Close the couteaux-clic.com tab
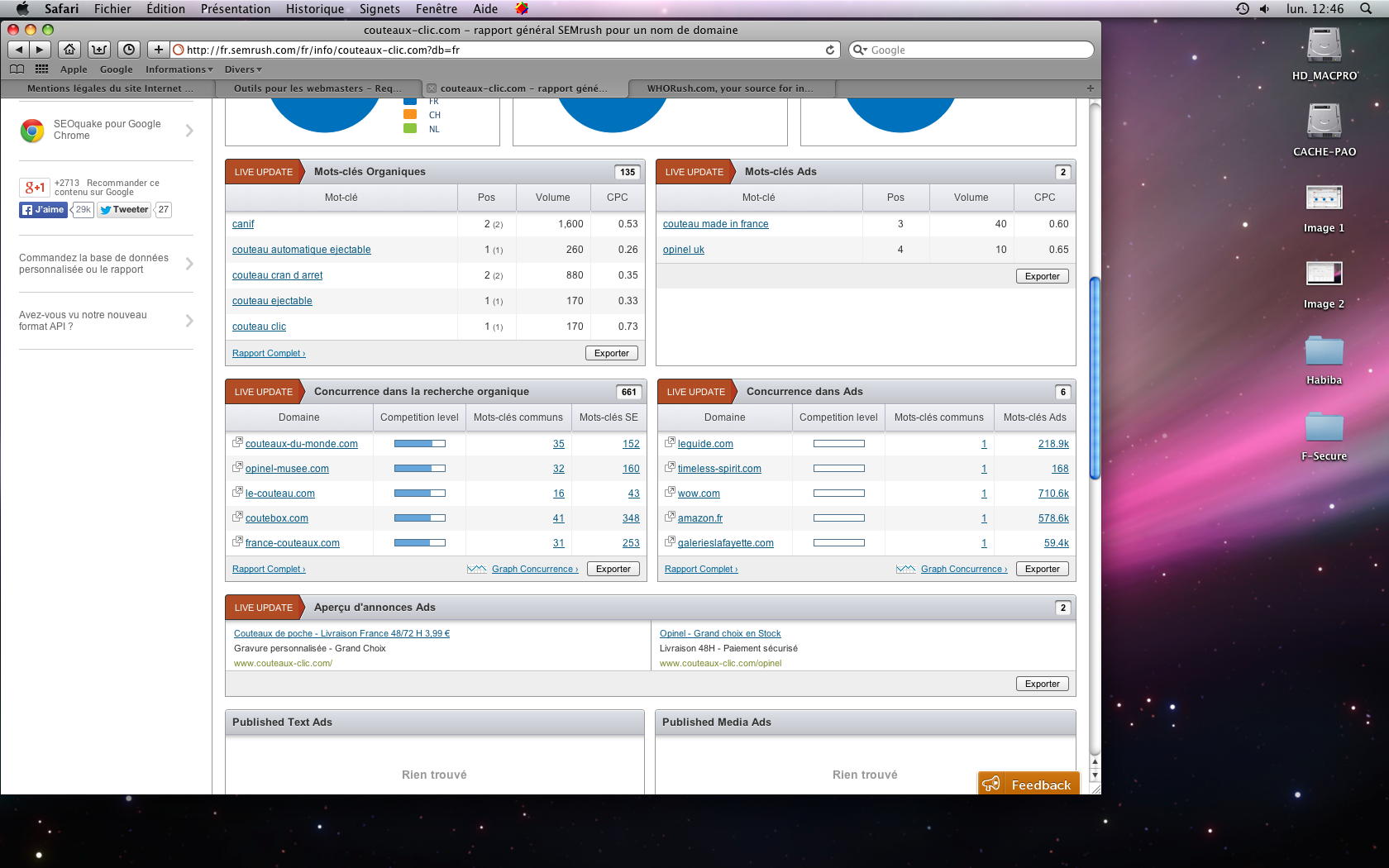This screenshot has width=1389, height=868. click(431, 88)
